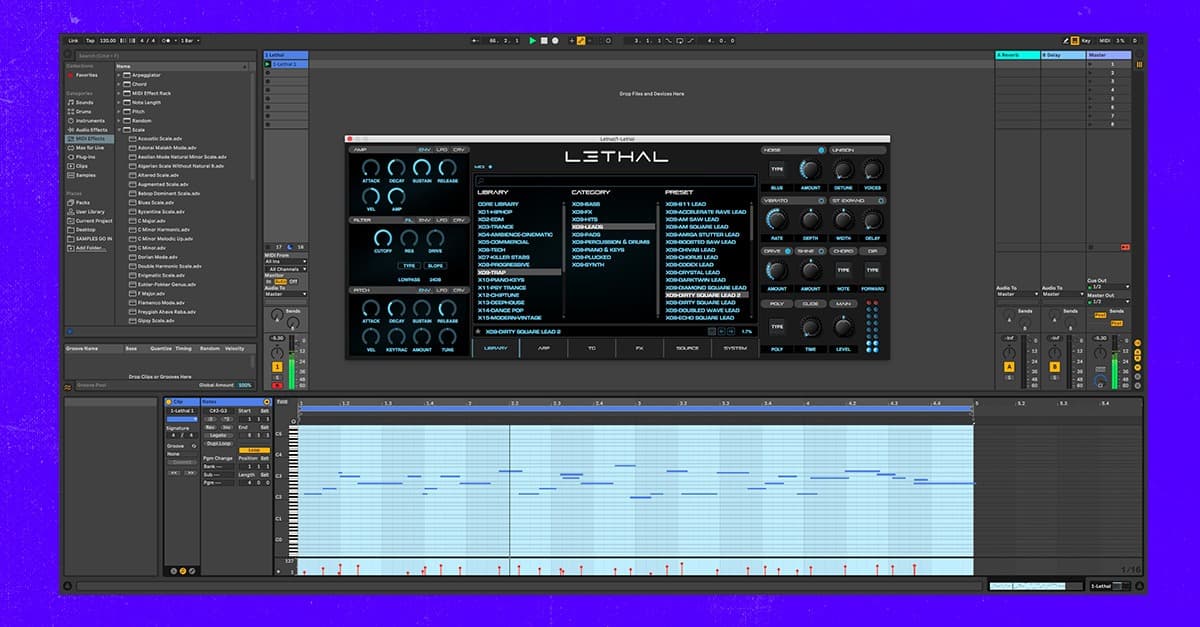Switch to the ARP tab in Lethal
The image size is (1200, 627).
[x=544, y=348]
